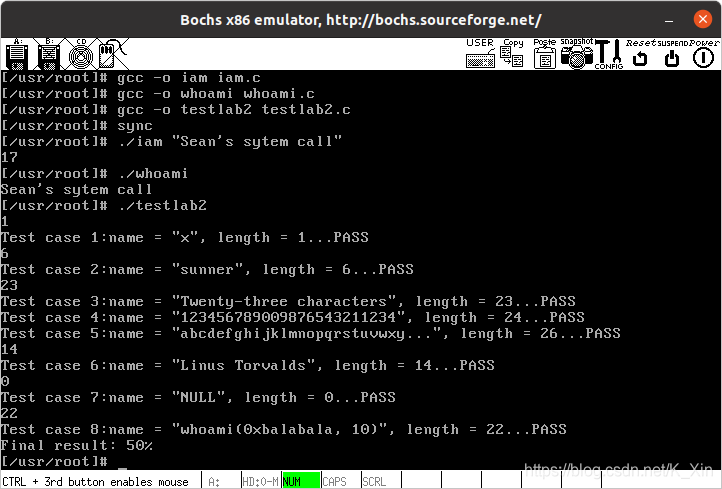Click the A: status bar entry
Image resolution: width=722 pixels, height=489 pixels.
[214, 481]
